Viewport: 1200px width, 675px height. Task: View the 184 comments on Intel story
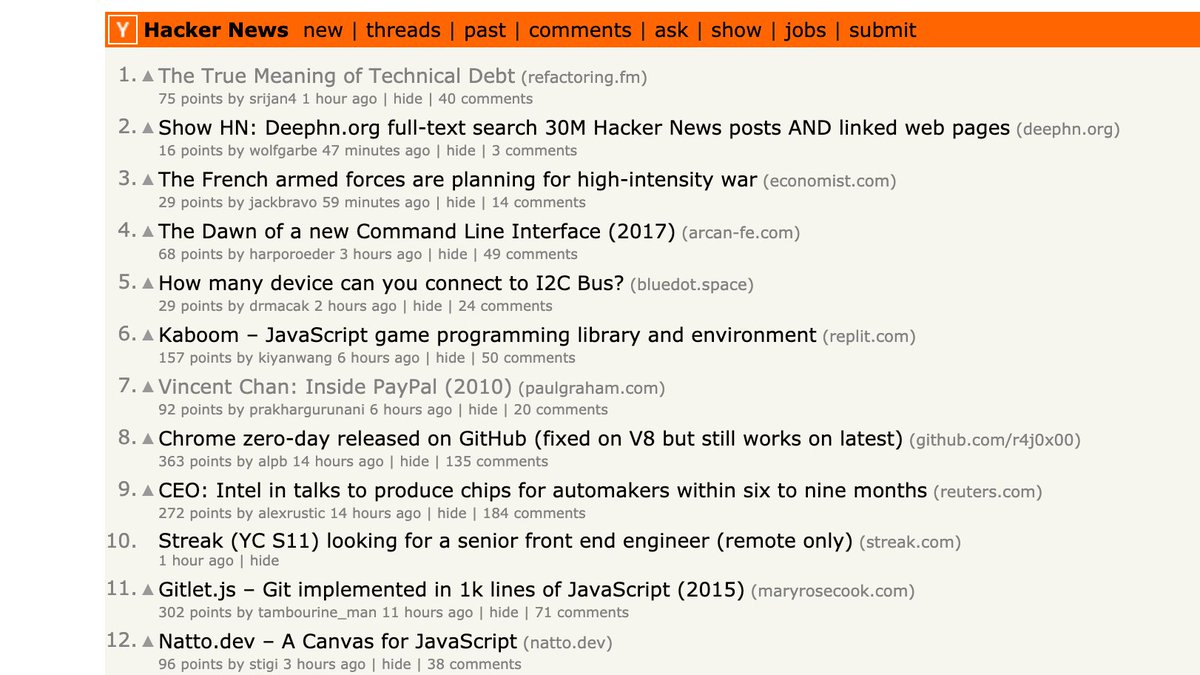(534, 513)
